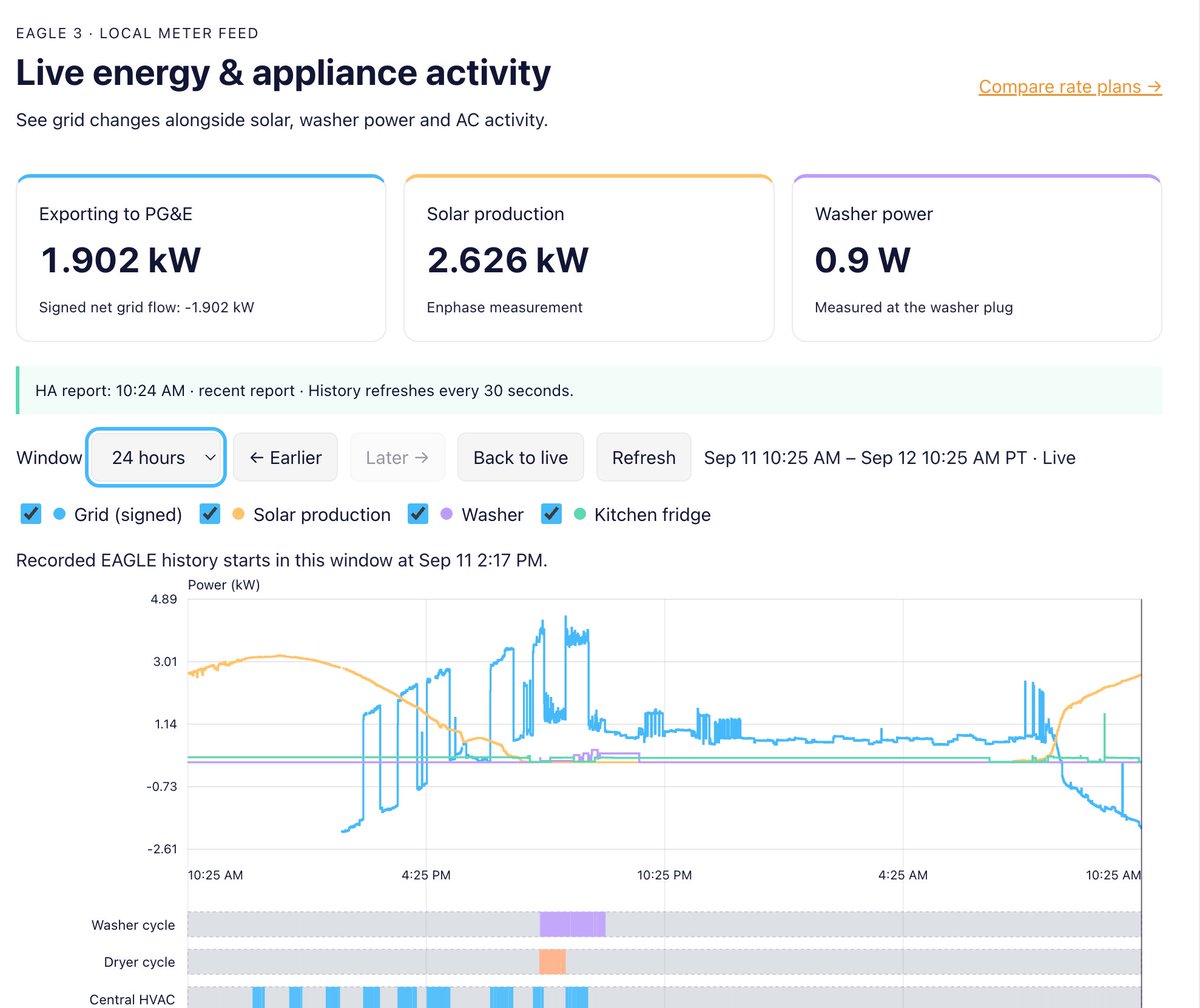Click the 1.902 kW export value
Screen dimensions: 1200x1008
point(121,260)
